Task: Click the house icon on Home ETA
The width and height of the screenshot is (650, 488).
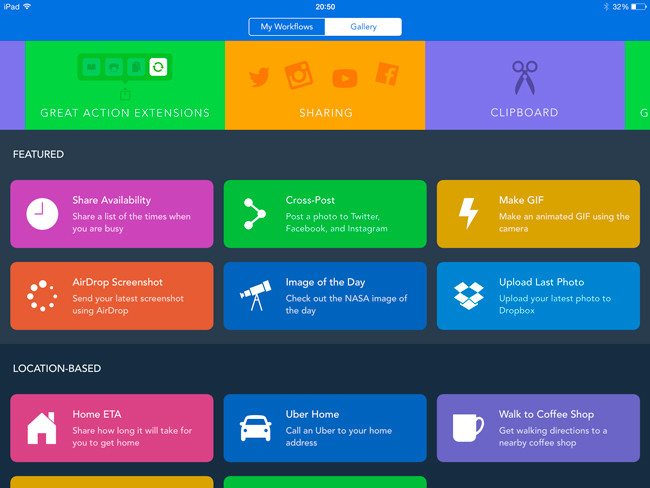Action: [42, 428]
